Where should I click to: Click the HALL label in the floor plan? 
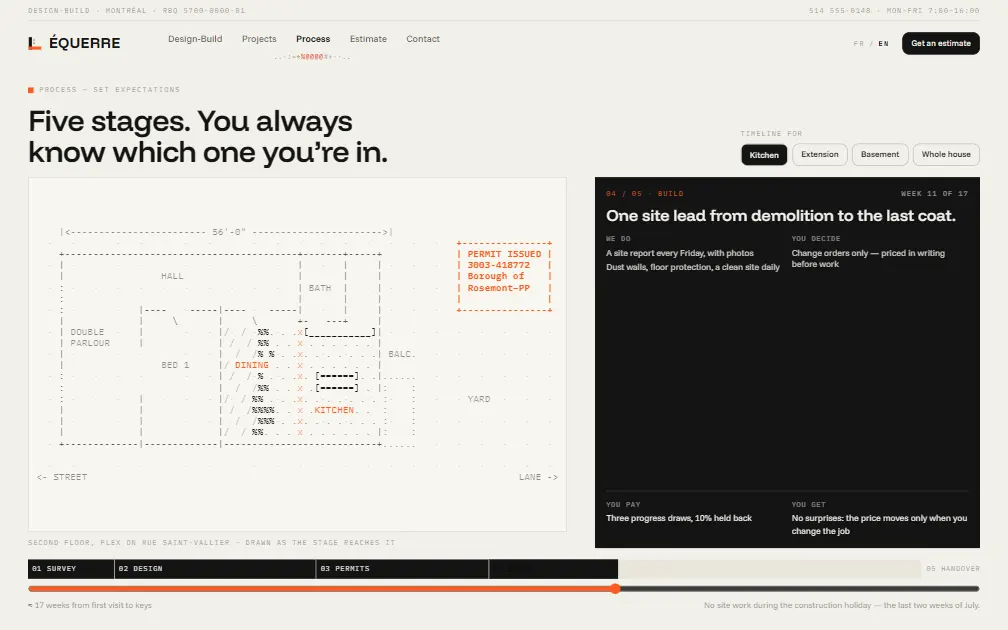coord(172,276)
